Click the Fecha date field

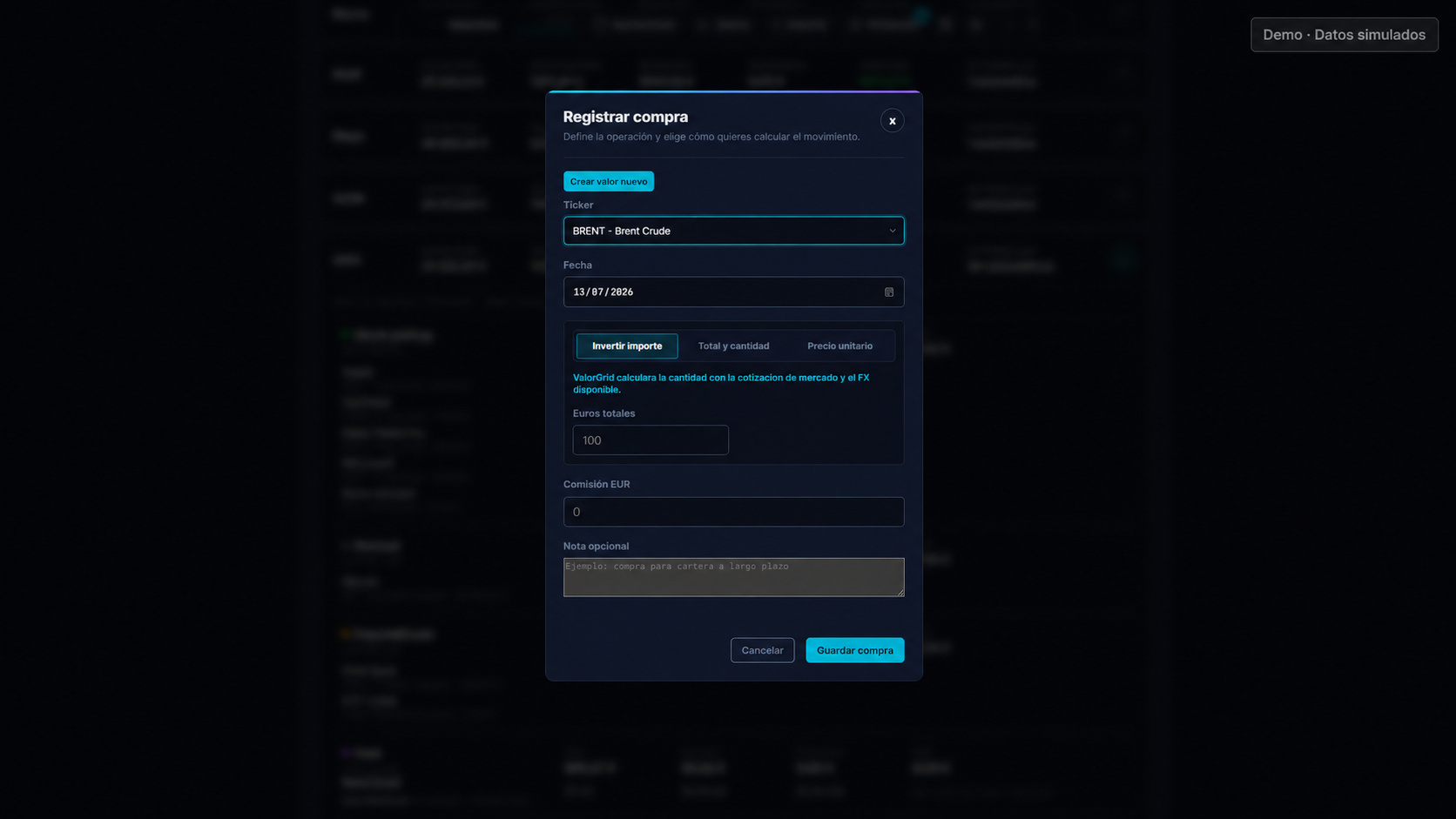pos(733,292)
